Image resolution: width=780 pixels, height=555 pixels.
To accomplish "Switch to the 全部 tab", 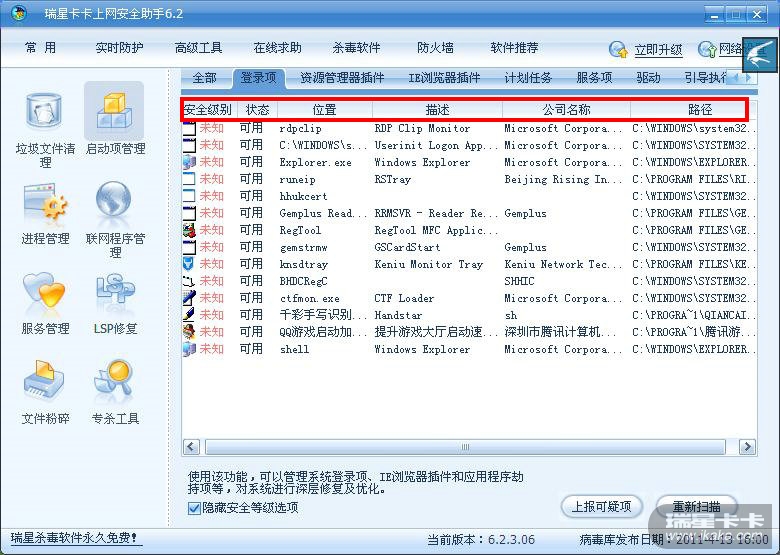I will pos(204,78).
